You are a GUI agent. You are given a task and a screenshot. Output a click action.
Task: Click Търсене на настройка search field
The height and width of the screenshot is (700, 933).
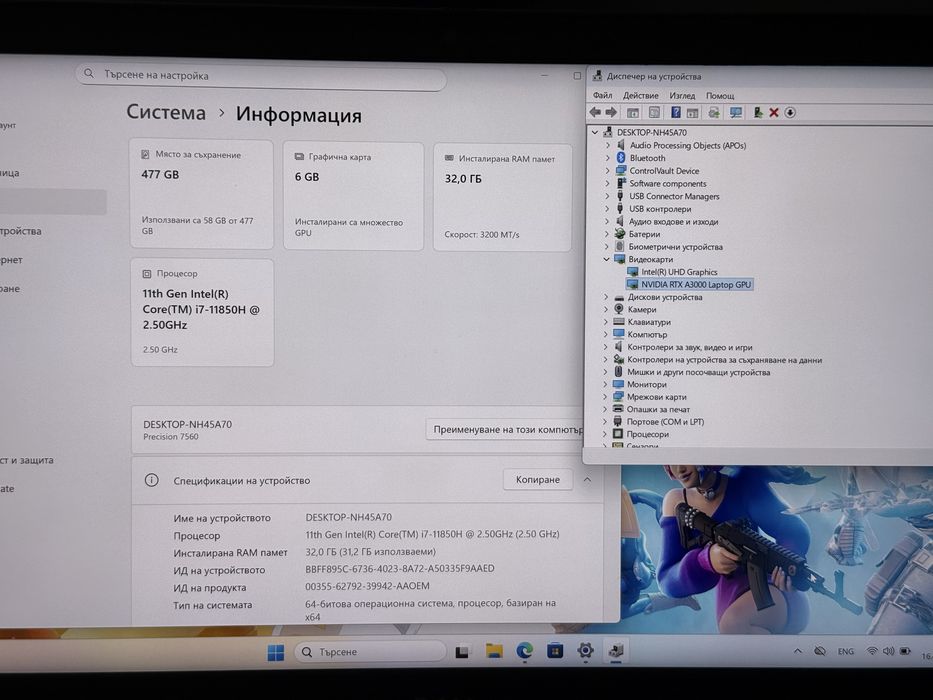261,76
